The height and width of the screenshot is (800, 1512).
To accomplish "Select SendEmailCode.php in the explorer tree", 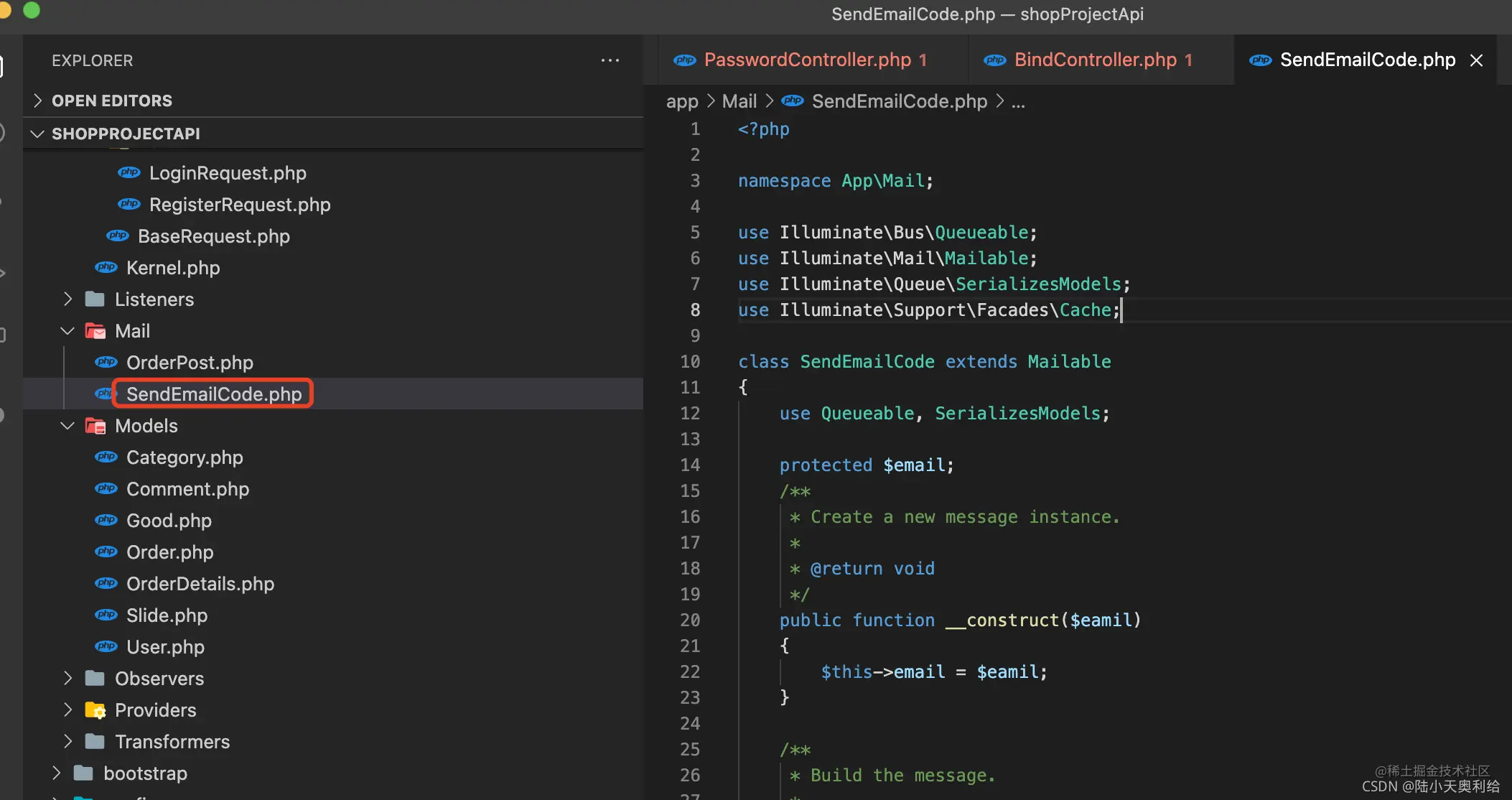I will click(x=214, y=394).
